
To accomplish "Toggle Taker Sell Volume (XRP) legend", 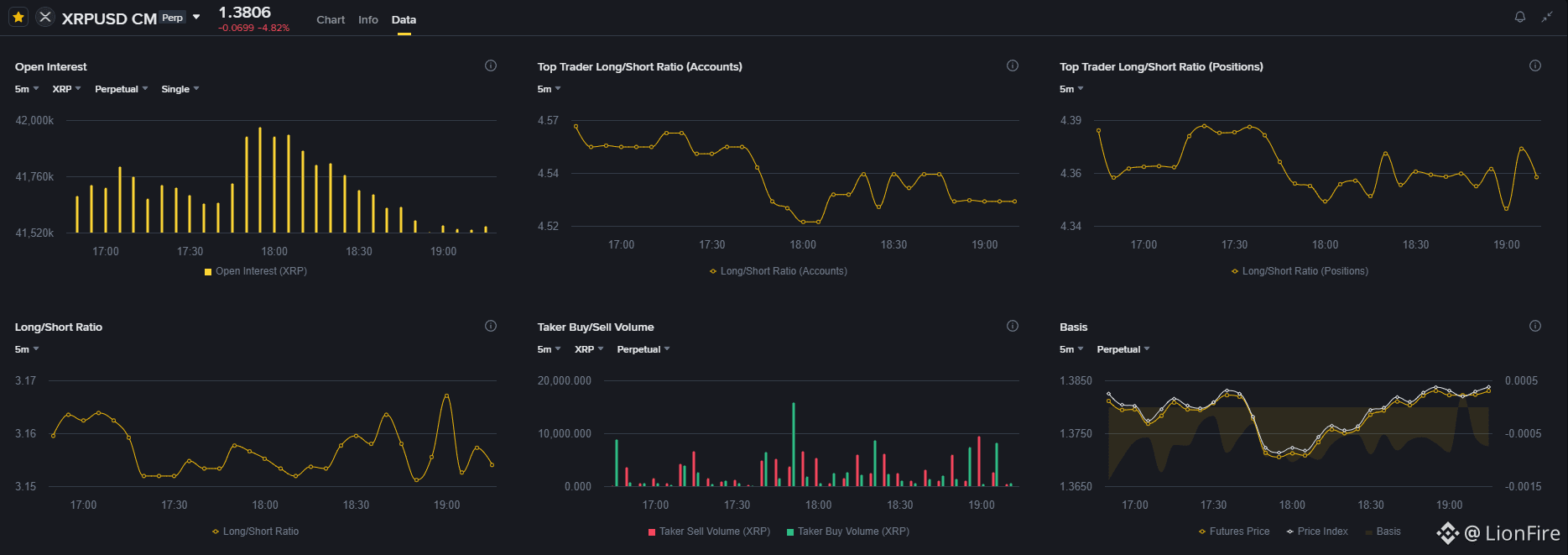I will click(709, 531).
